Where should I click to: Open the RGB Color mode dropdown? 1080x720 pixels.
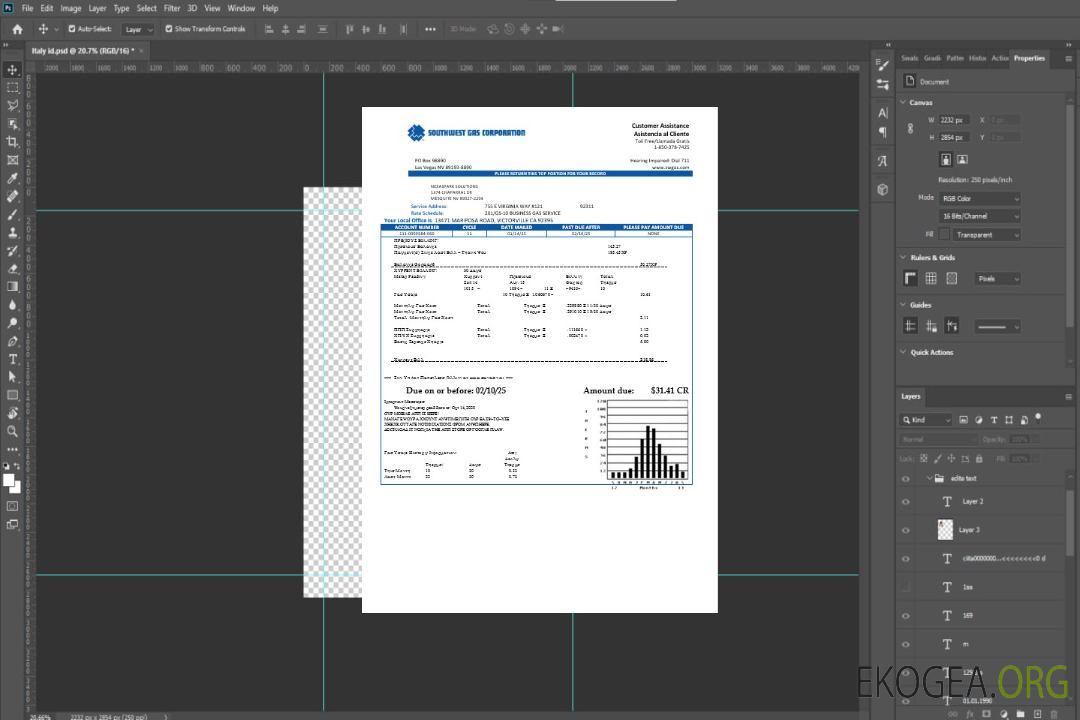[x=980, y=198]
